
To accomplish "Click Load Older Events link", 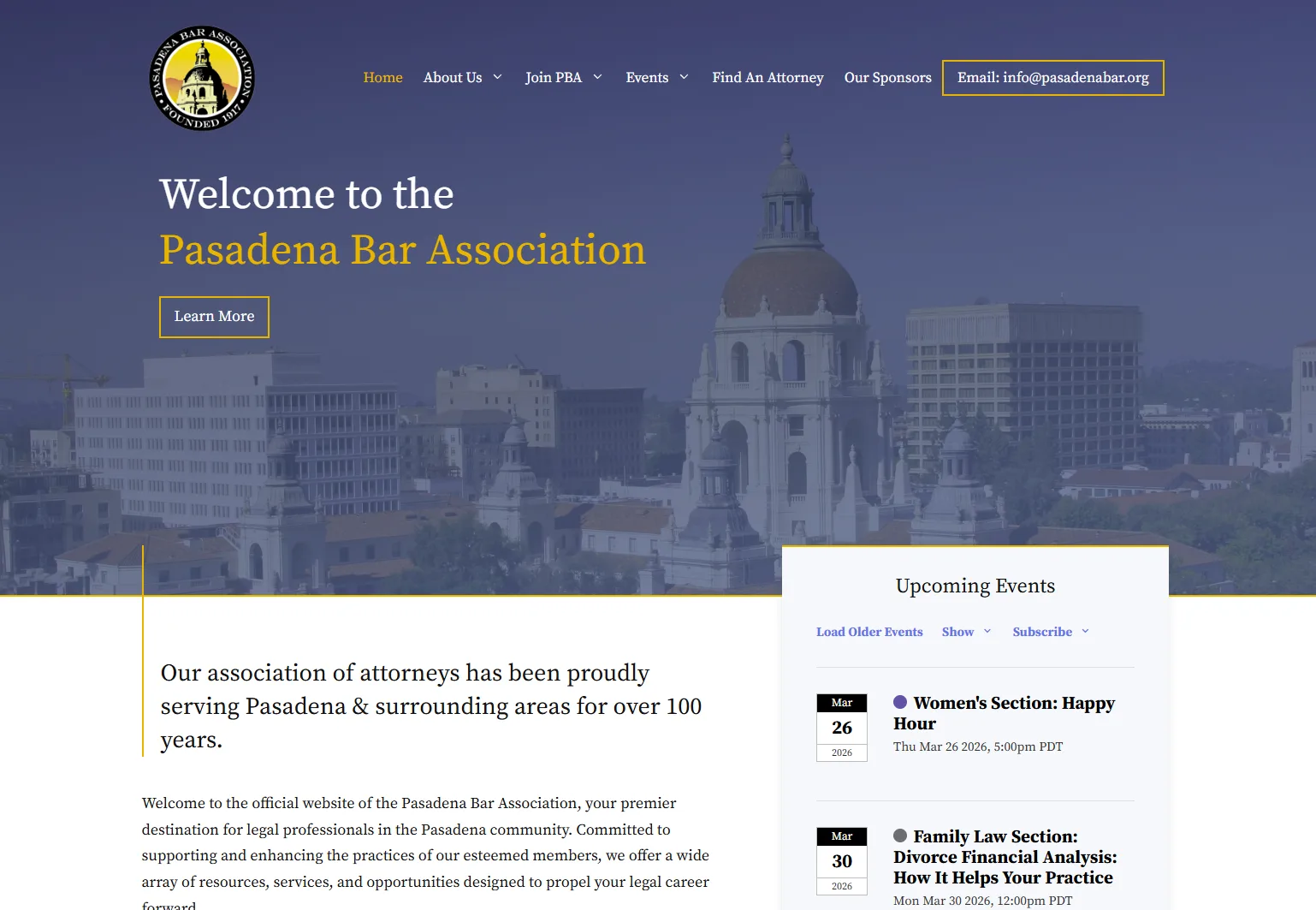I will click(x=869, y=632).
